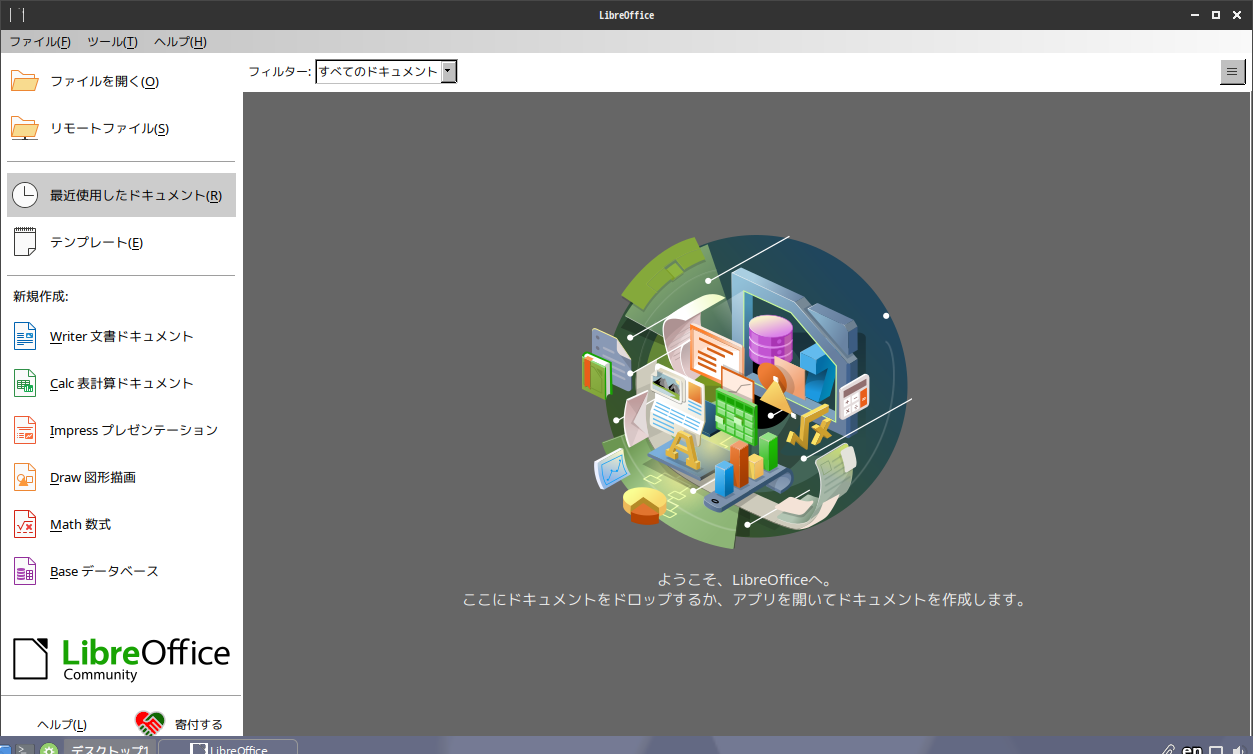The height and width of the screenshot is (754, 1253).
Task: Open the テンプレート templates list
Action: click(121, 243)
